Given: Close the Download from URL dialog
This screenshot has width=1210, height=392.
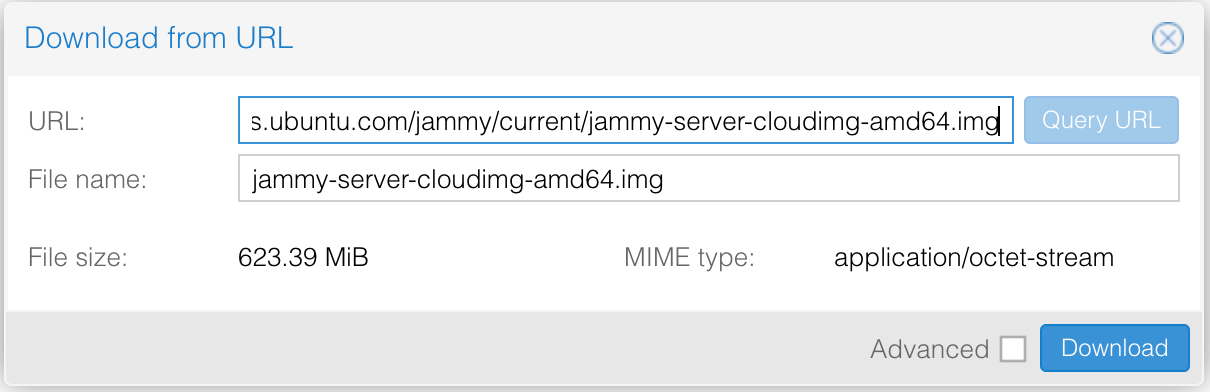Looking at the screenshot, I should [1167, 38].
